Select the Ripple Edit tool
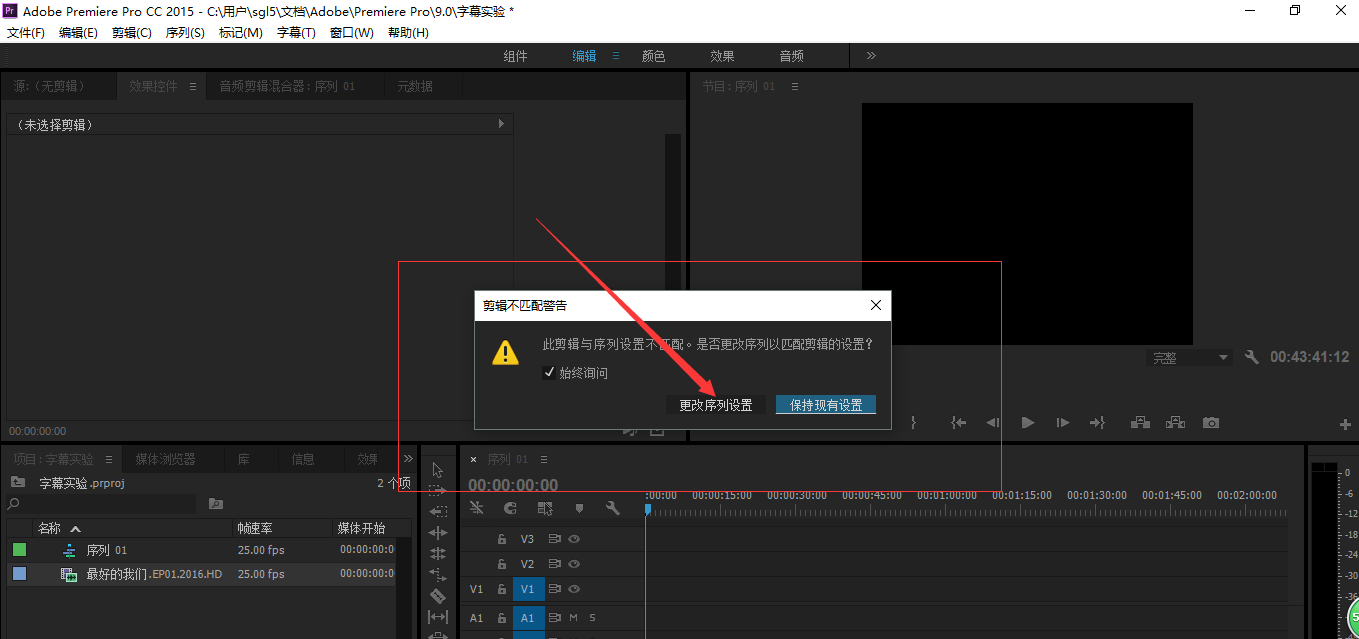1359x639 pixels. [437, 511]
